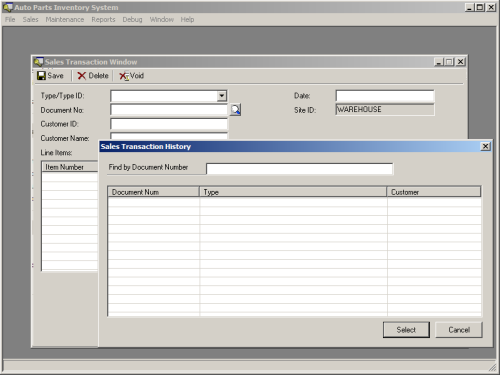
Task: Open the Debug menu
Action: tap(132, 19)
